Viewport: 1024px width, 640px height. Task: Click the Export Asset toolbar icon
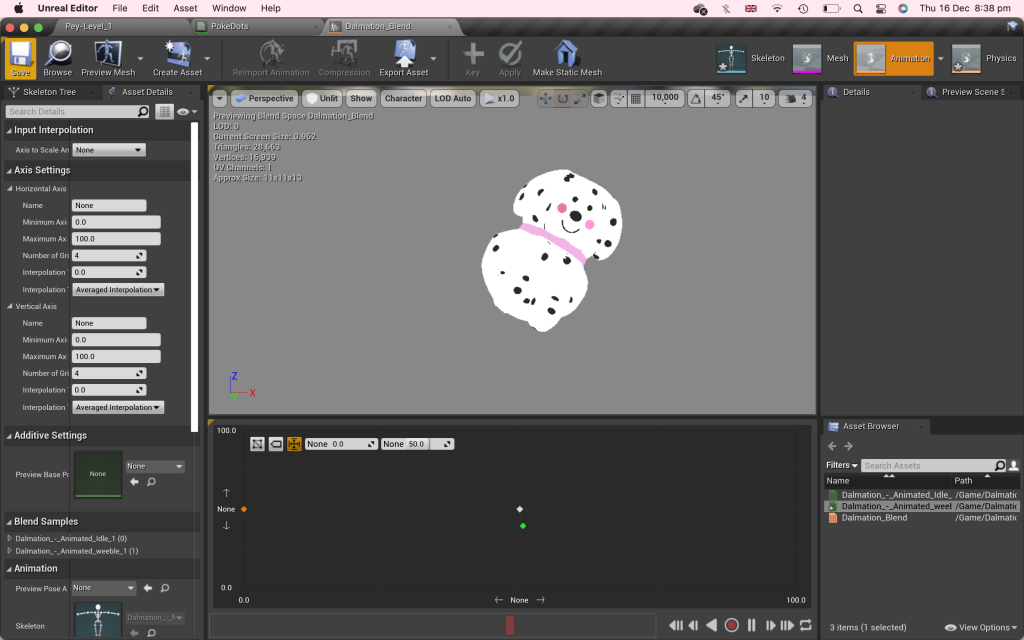[404, 57]
